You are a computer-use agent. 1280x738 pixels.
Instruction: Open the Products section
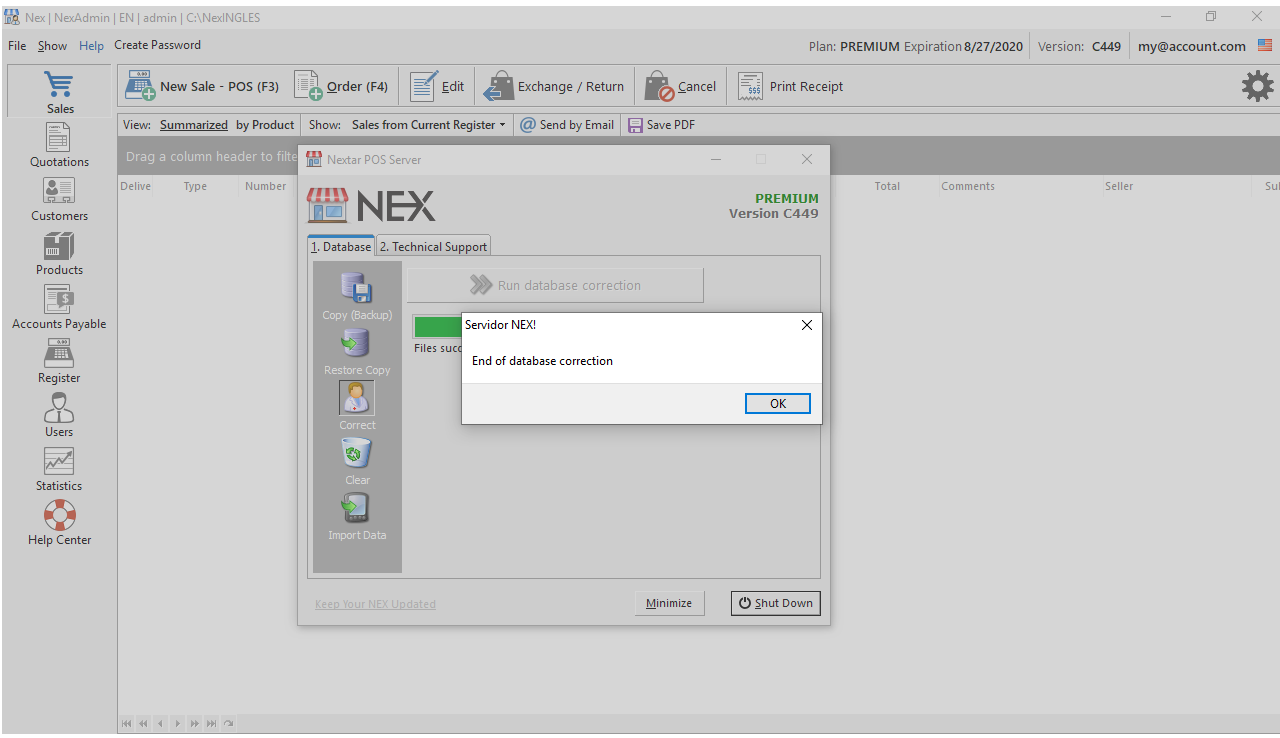[59, 253]
